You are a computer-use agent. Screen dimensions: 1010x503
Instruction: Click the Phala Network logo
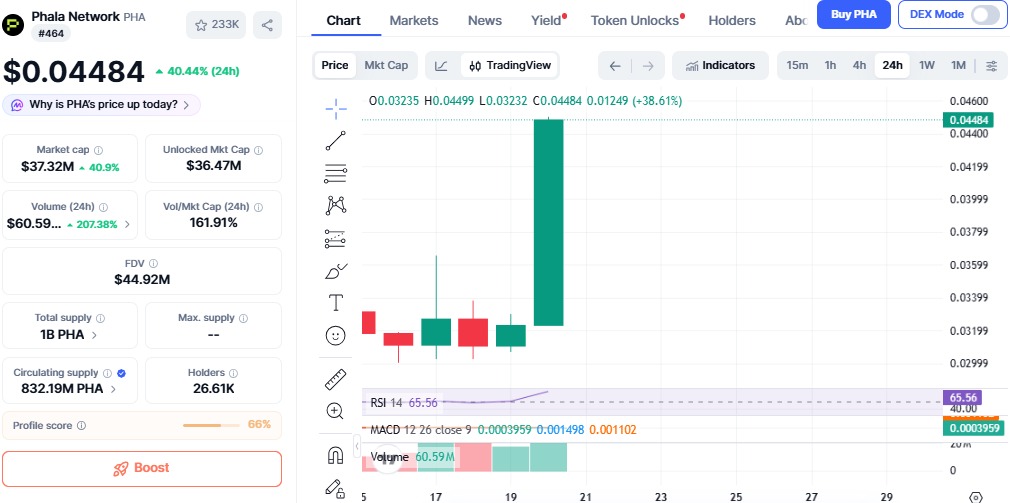pos(14,25)
